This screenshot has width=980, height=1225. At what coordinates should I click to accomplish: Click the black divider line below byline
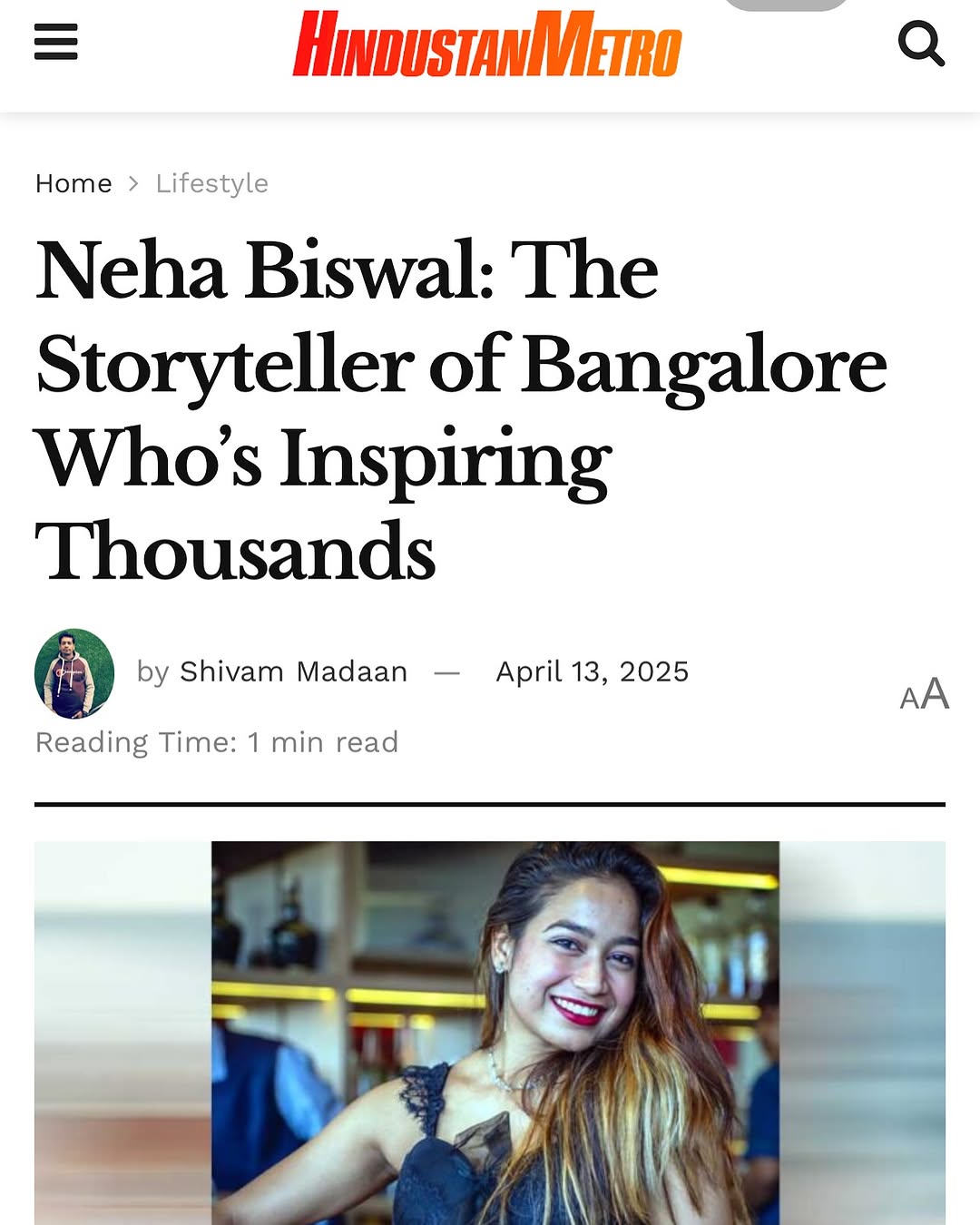(x=490, y=804)
